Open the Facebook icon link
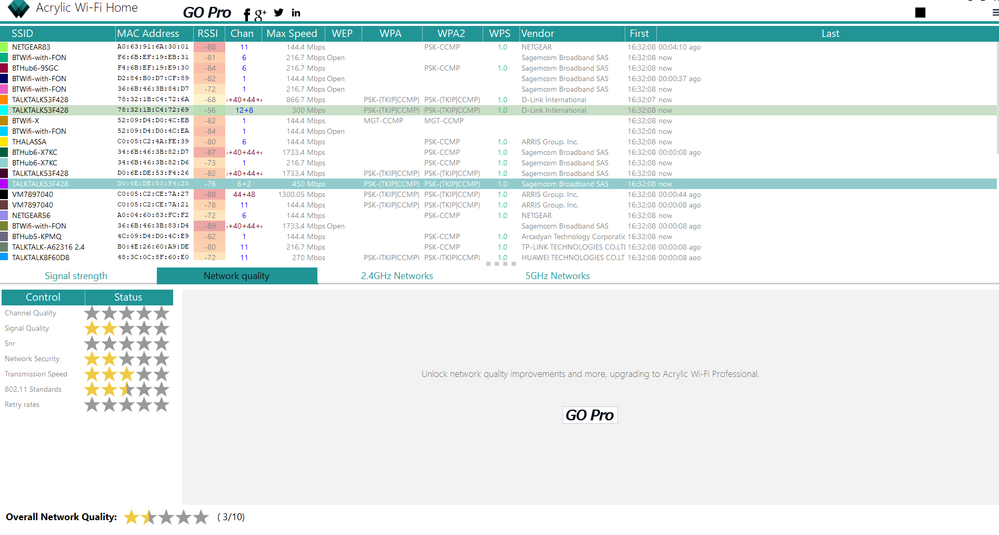999x535 pixels. [247, 14]
